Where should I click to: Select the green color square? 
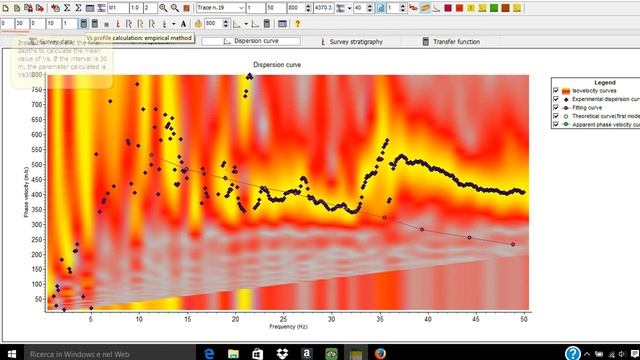pyautogui.click(x=493, y=8)
